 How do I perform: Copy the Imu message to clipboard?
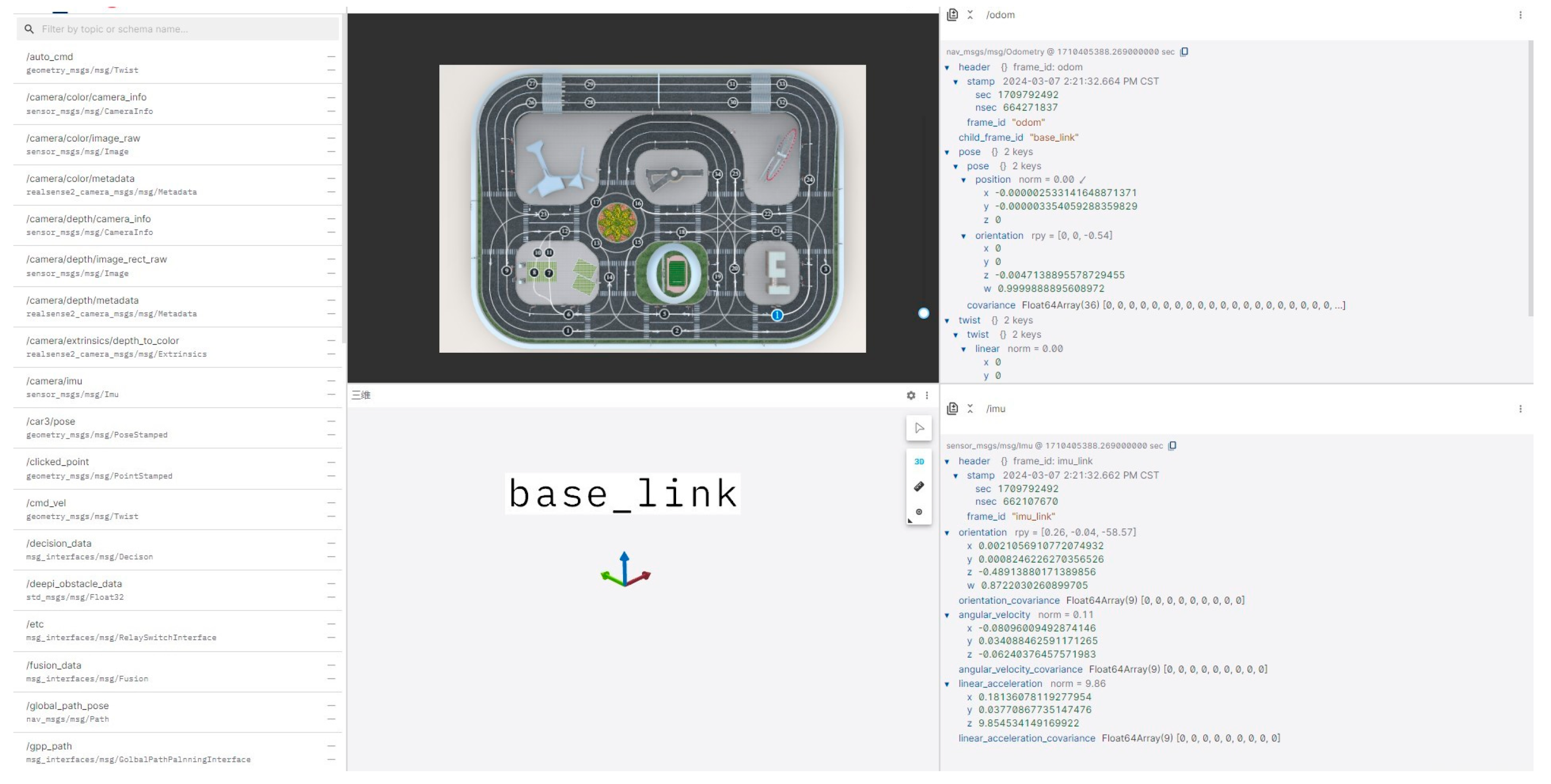coord(1172,446)
